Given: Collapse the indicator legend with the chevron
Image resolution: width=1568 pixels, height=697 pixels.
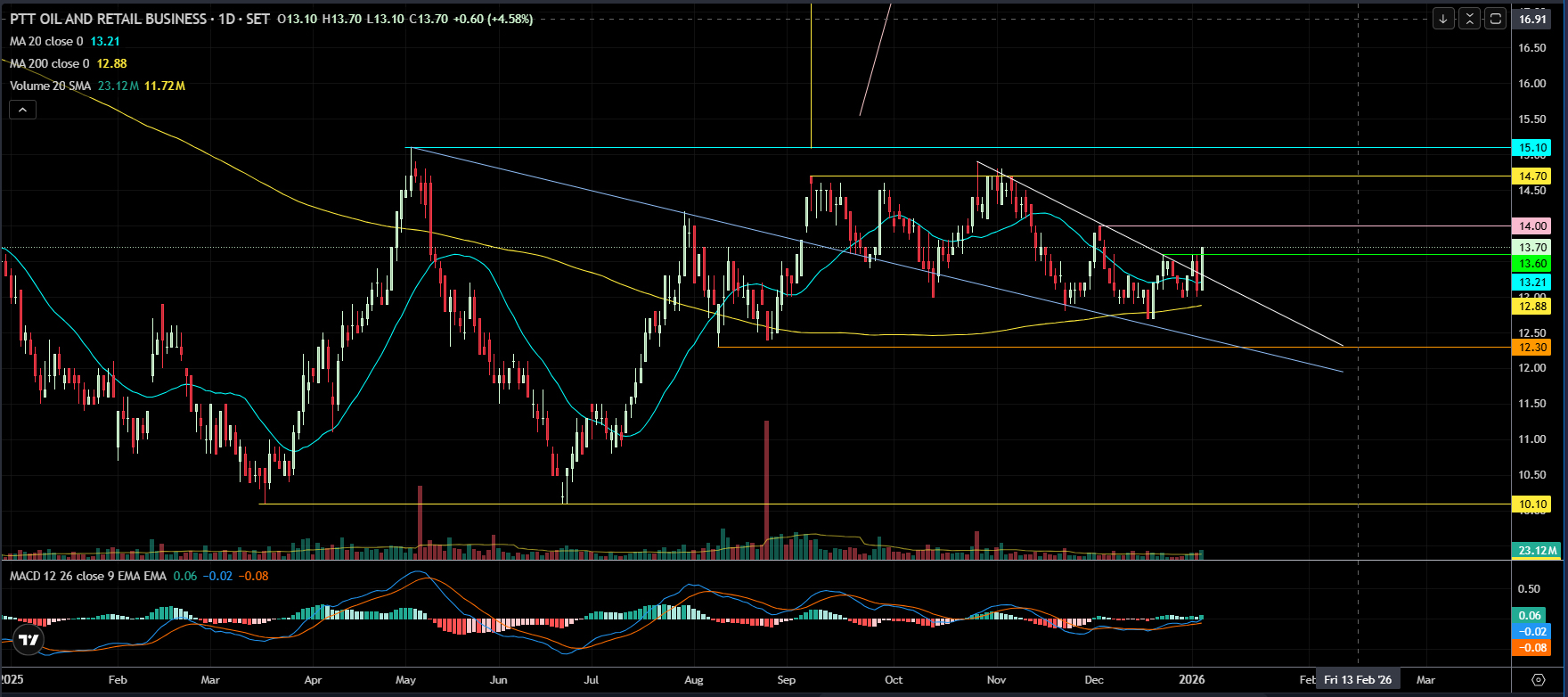Looking at the screenshot, I should [22, 110].
